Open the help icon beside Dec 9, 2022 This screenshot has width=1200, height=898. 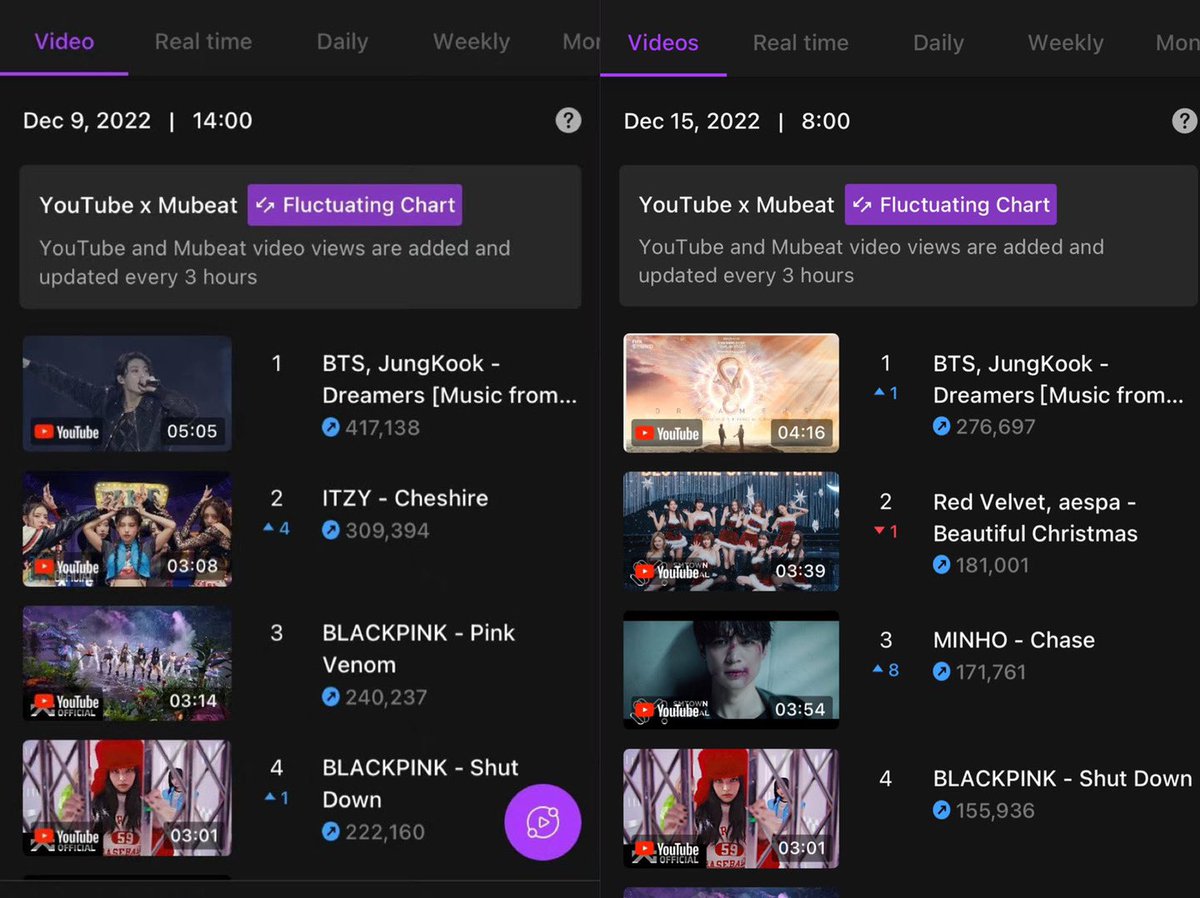(568, 121)
